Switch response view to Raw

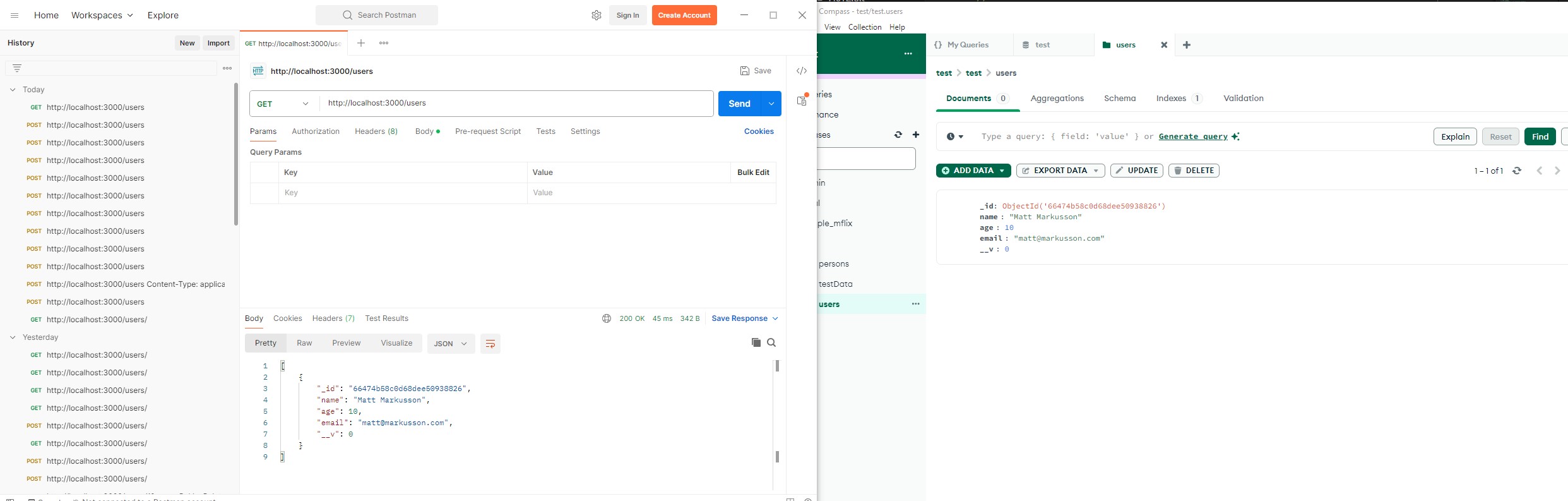click(x=304, y=343)
